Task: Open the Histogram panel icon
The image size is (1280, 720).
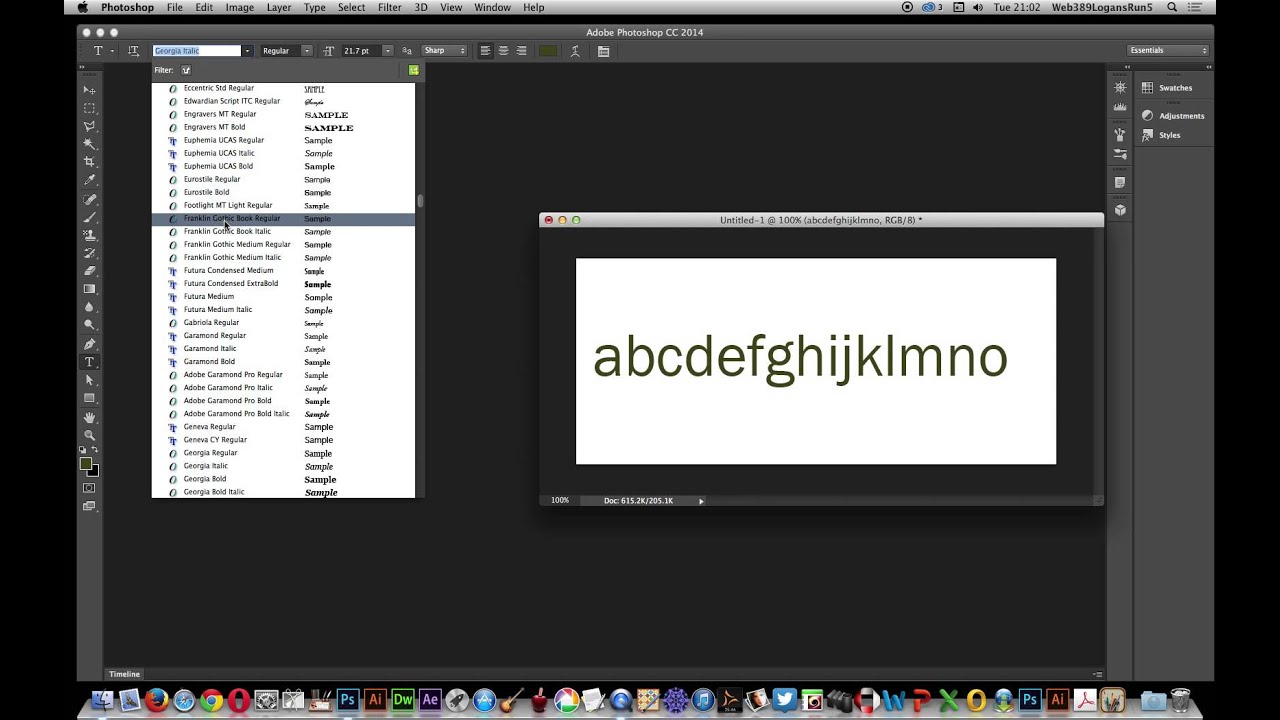Action: coord(1120,107)
